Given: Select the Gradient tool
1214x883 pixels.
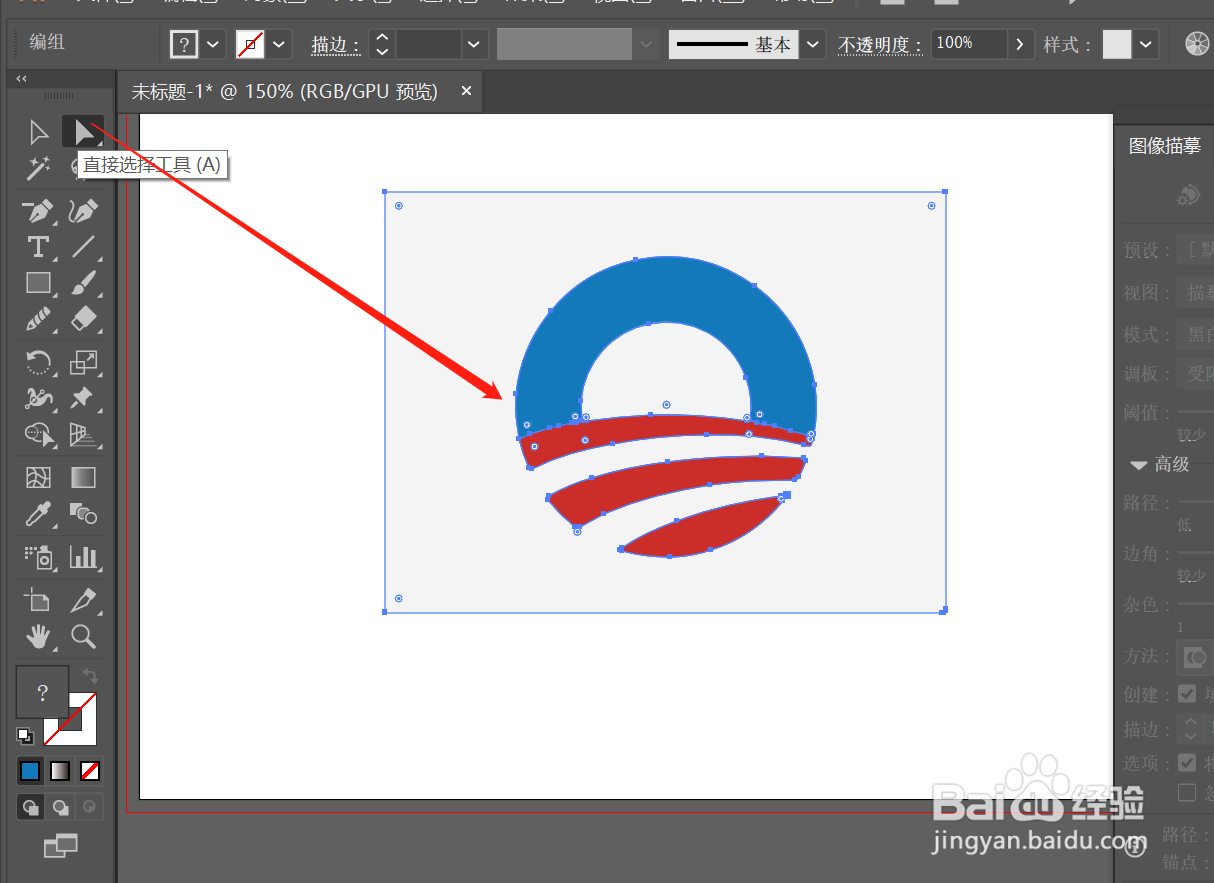Looking at the screenshot, I should tap(83, 477).
